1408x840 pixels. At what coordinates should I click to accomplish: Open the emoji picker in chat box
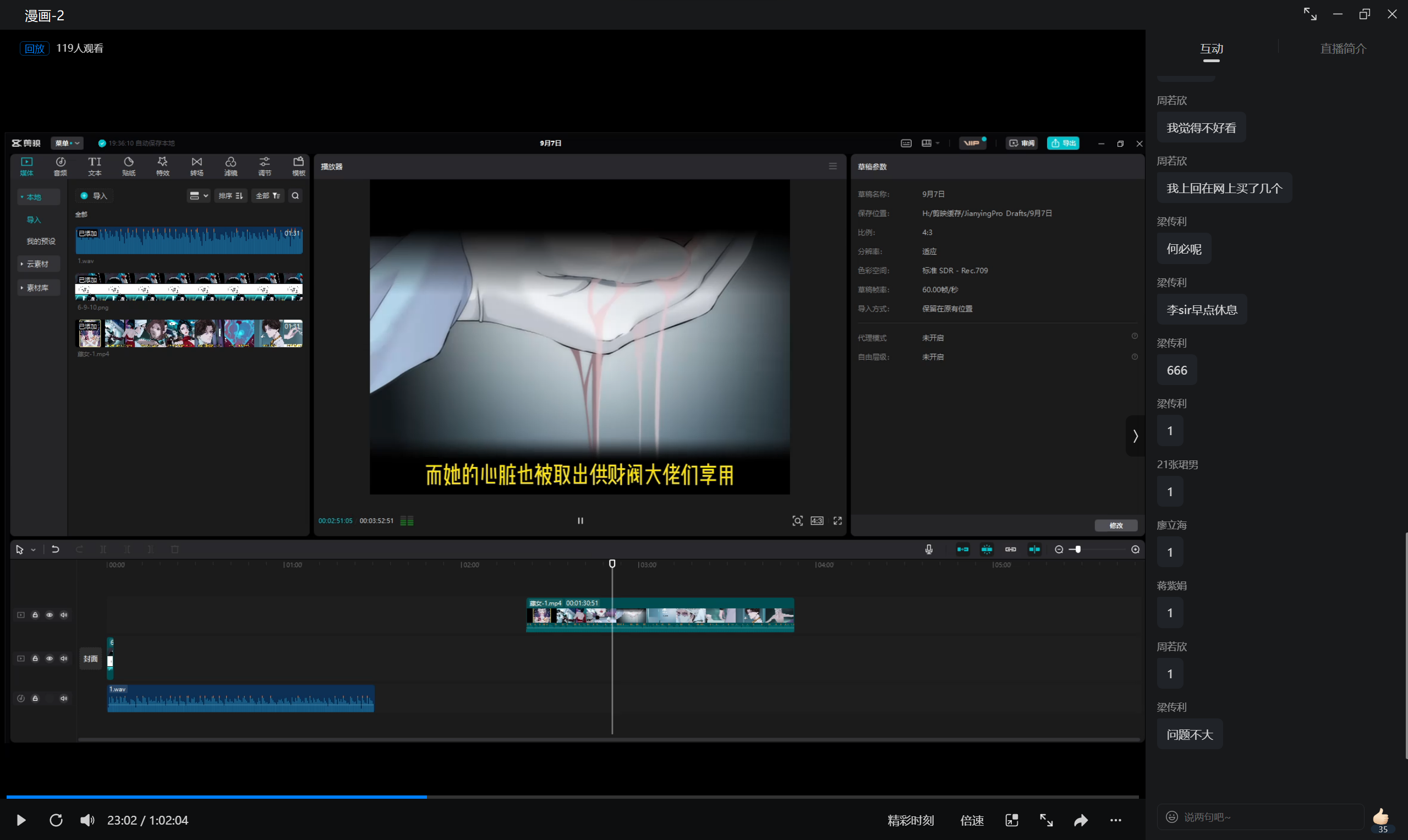[x=1171, y=817]
